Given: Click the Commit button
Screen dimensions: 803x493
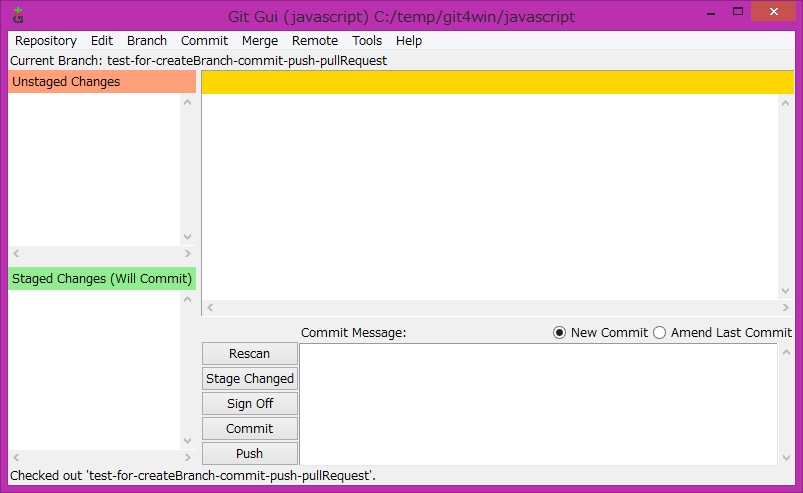Looking at the screenshot, I should (x=250, y=428).
